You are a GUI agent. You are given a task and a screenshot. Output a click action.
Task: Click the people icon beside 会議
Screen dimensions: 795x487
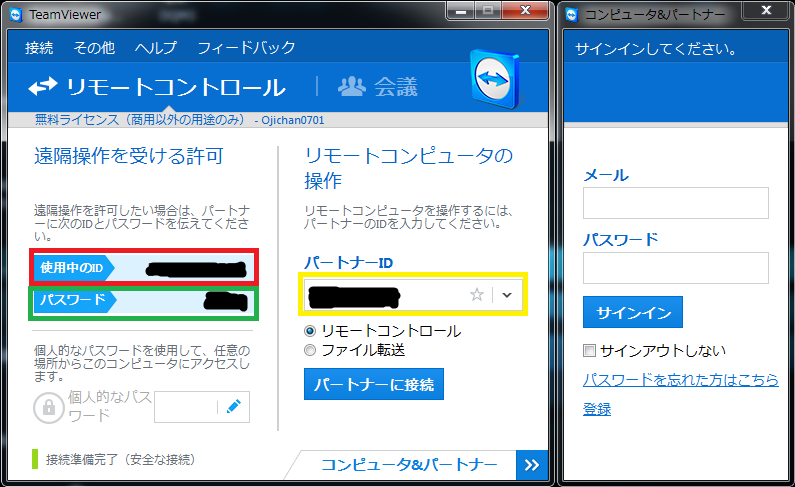(351, 87)
